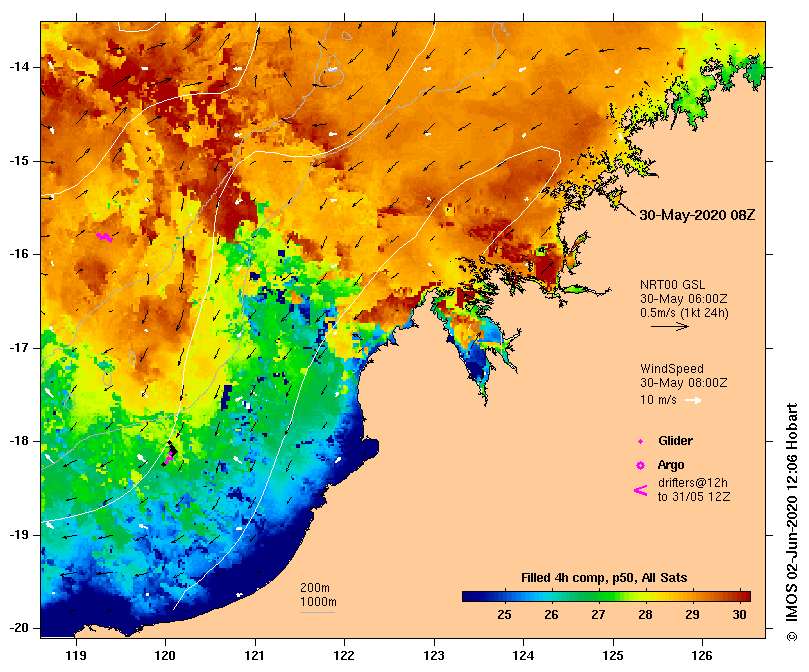Click the latitude label -18

20,441
